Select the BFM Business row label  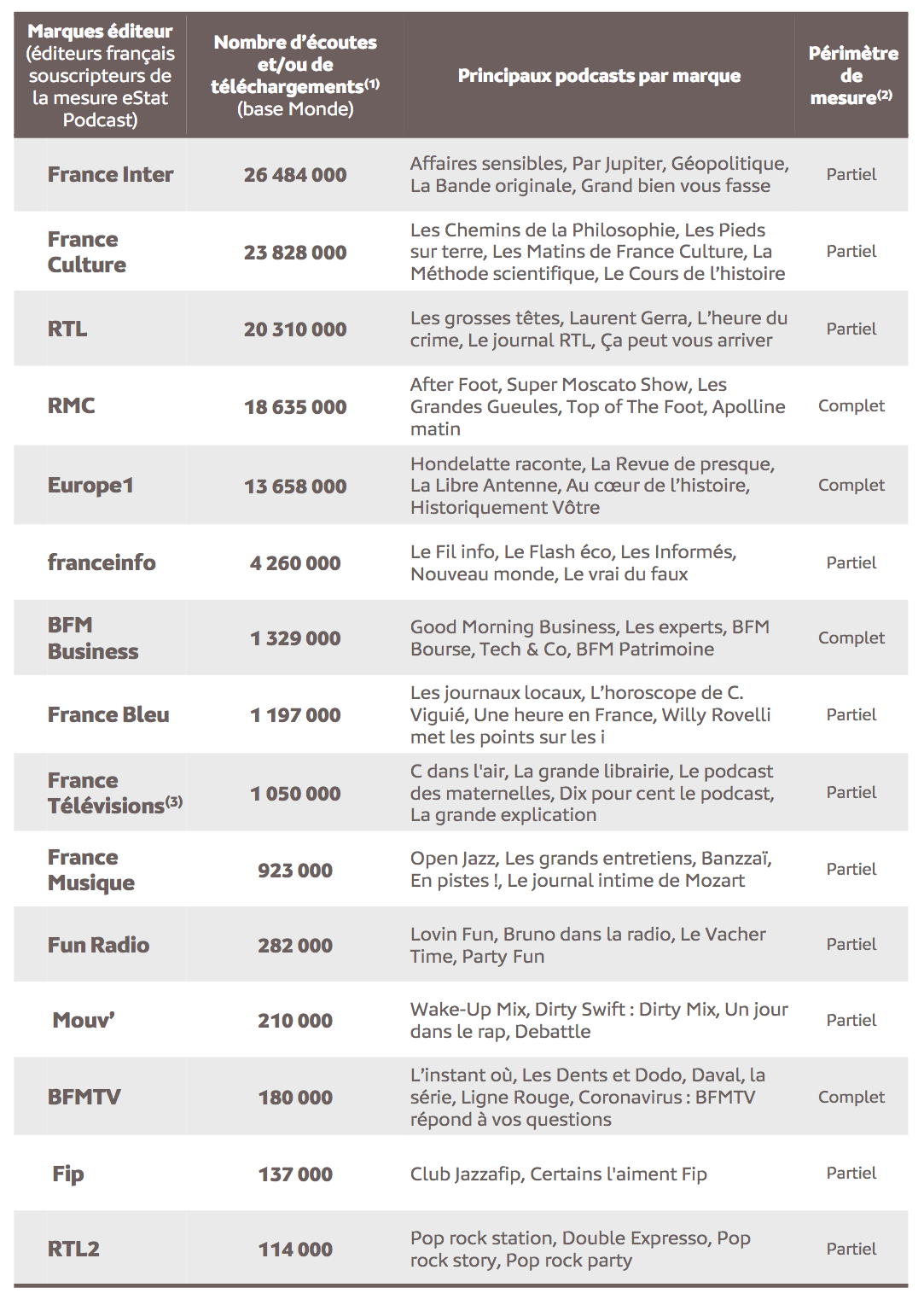pos(92,638)
